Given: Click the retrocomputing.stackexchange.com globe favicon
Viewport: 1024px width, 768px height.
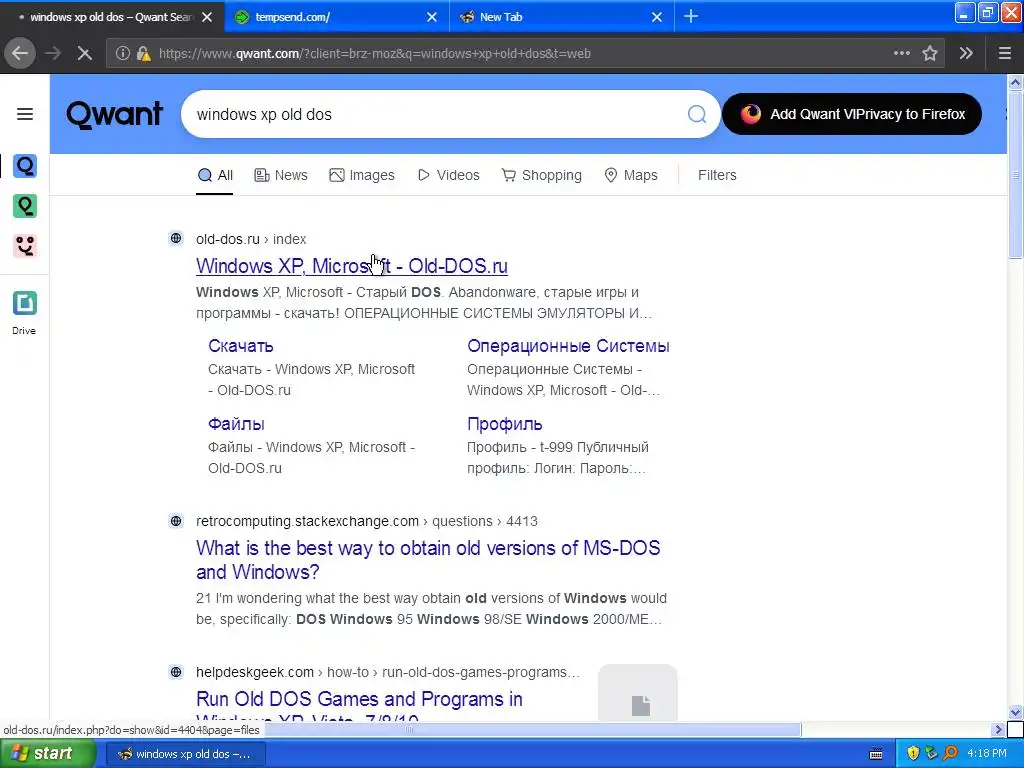Looking at the screenshot, I should [176, 520].
